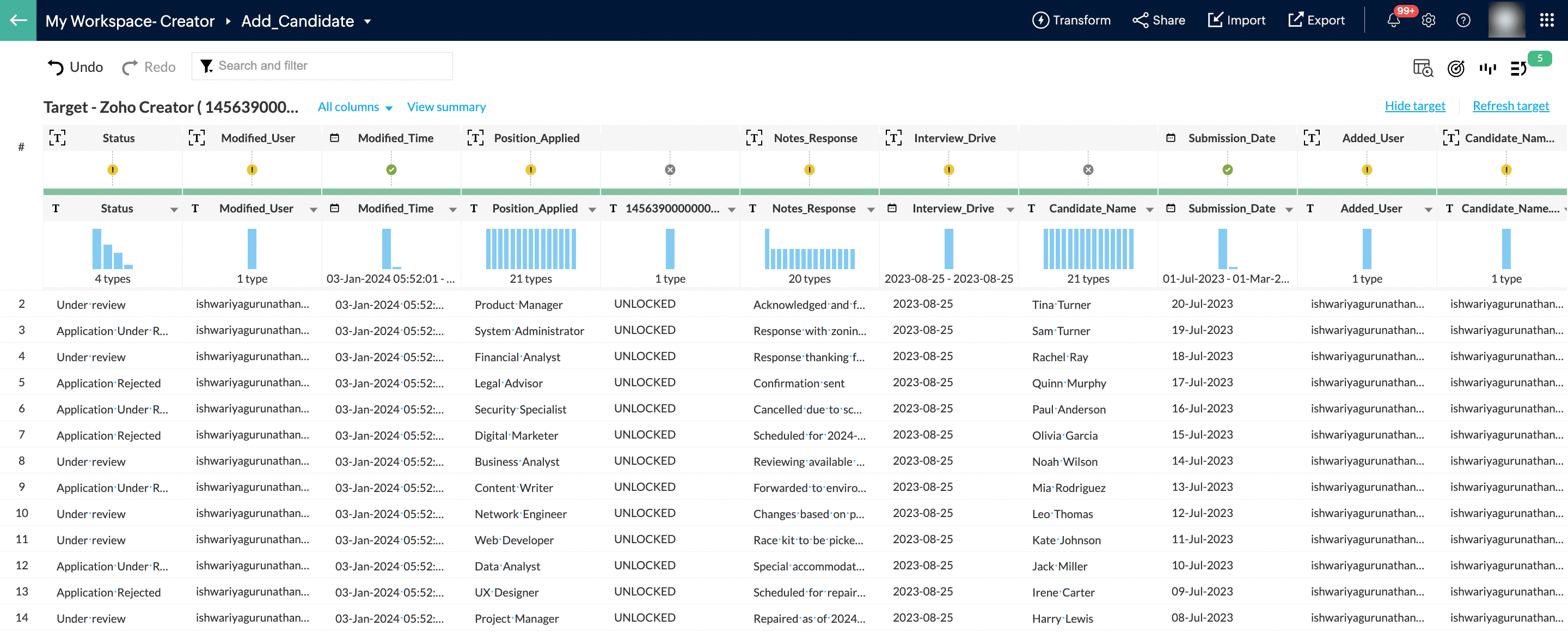Screen dimensions: 1568x632
Task: Open the settings gear icon
Action: (1428, 20)
